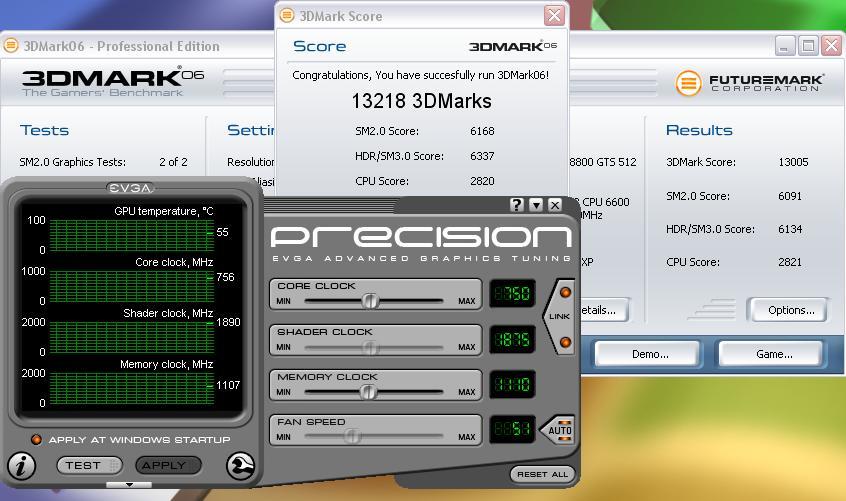Click the Futuremark Corporation logo

coord(749,83)
